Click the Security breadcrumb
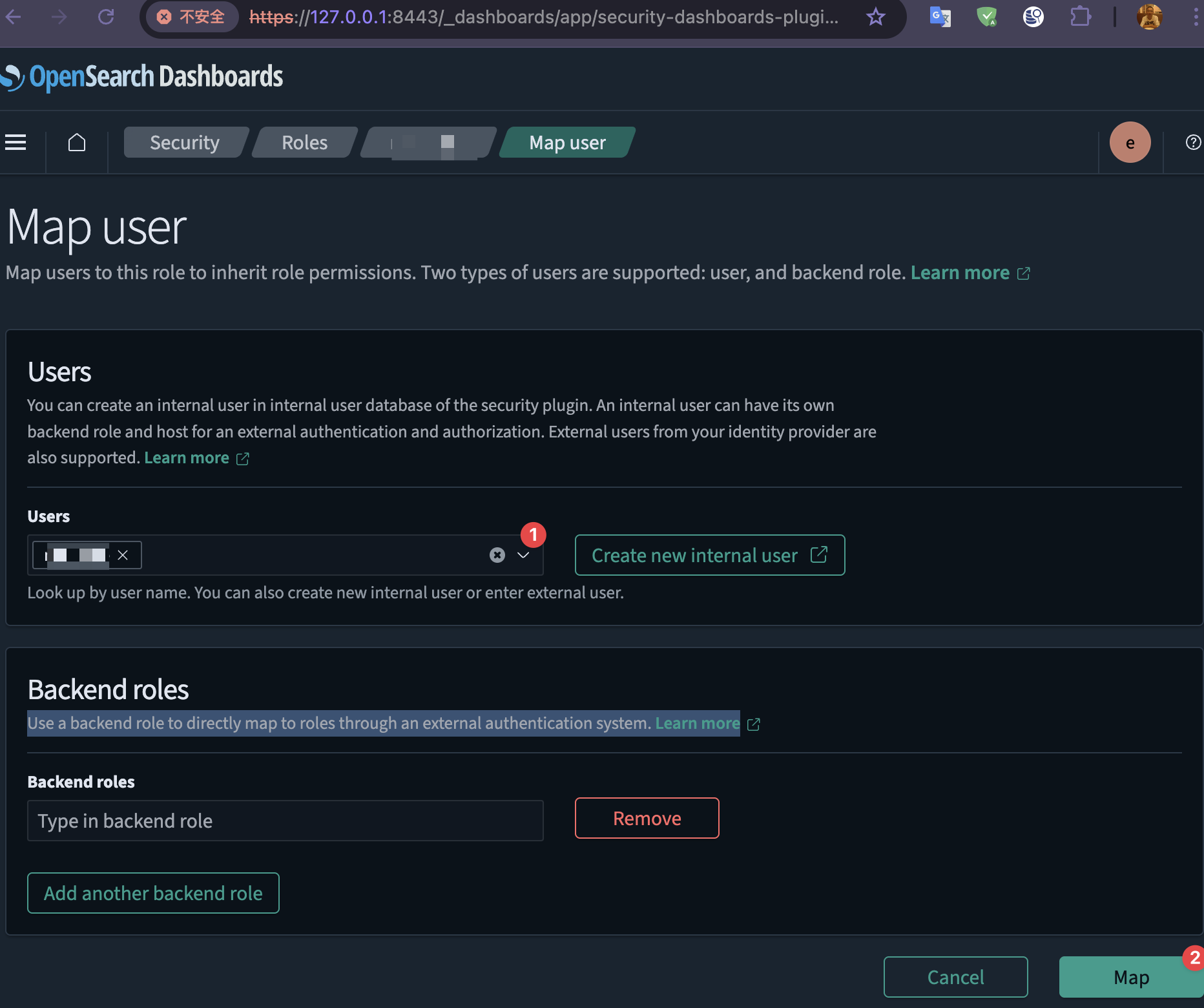 click(x=185, y=142)
